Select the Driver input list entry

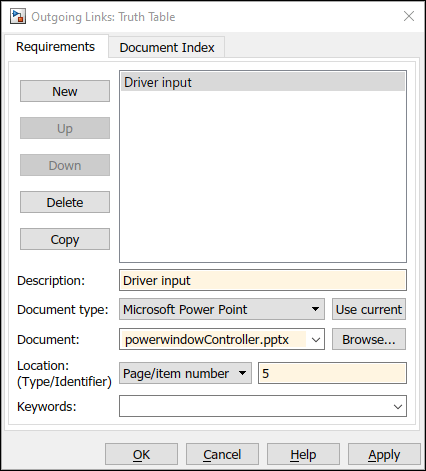pos(263,82)
